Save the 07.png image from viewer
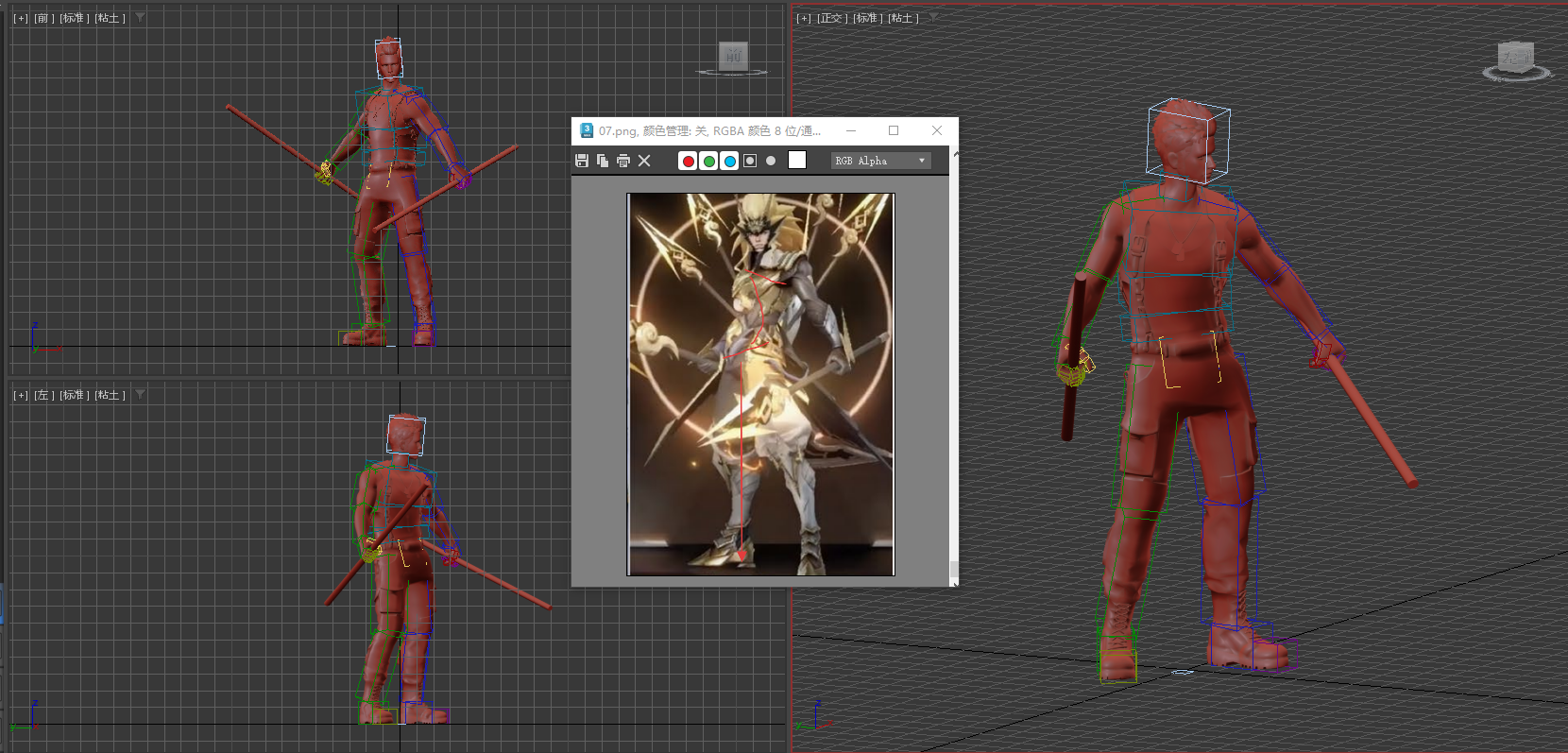Image resolution: width=1568 pixels, height=753 pixels. (x=582, y=161)
